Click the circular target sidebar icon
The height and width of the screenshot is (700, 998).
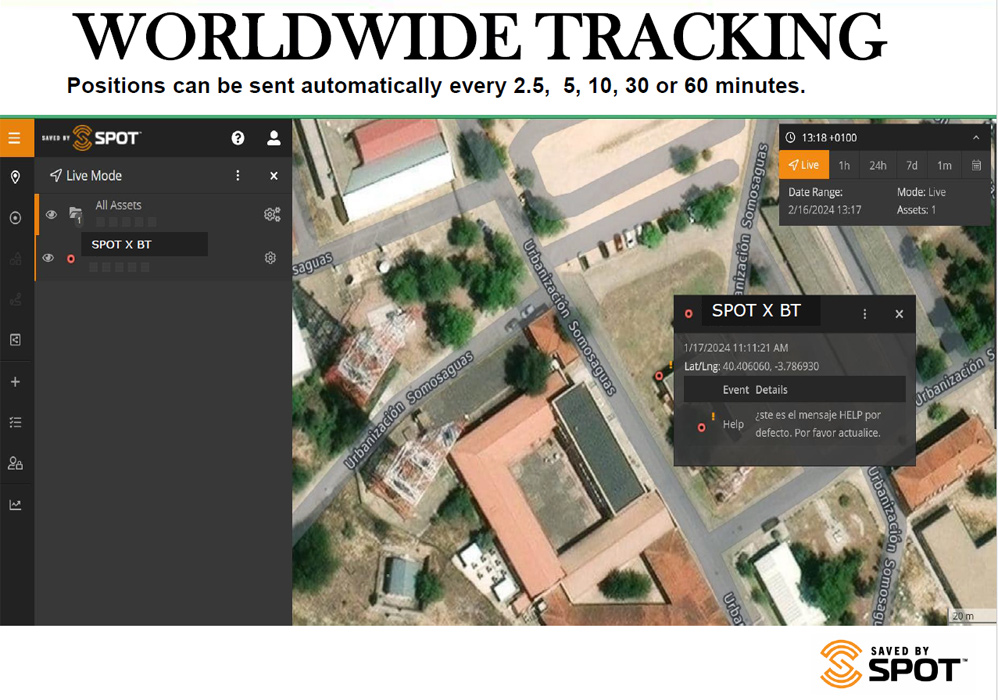(x=15, y=218)
